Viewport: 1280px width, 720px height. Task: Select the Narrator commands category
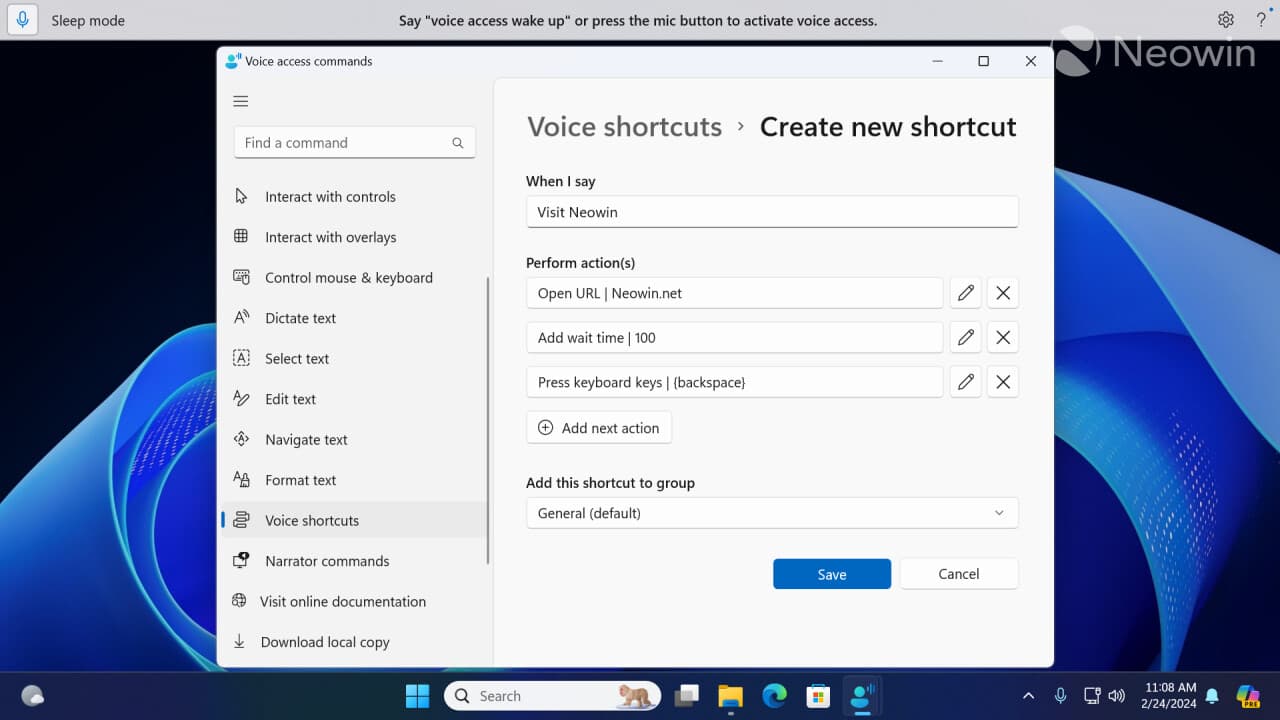click(x=326, y=561)
